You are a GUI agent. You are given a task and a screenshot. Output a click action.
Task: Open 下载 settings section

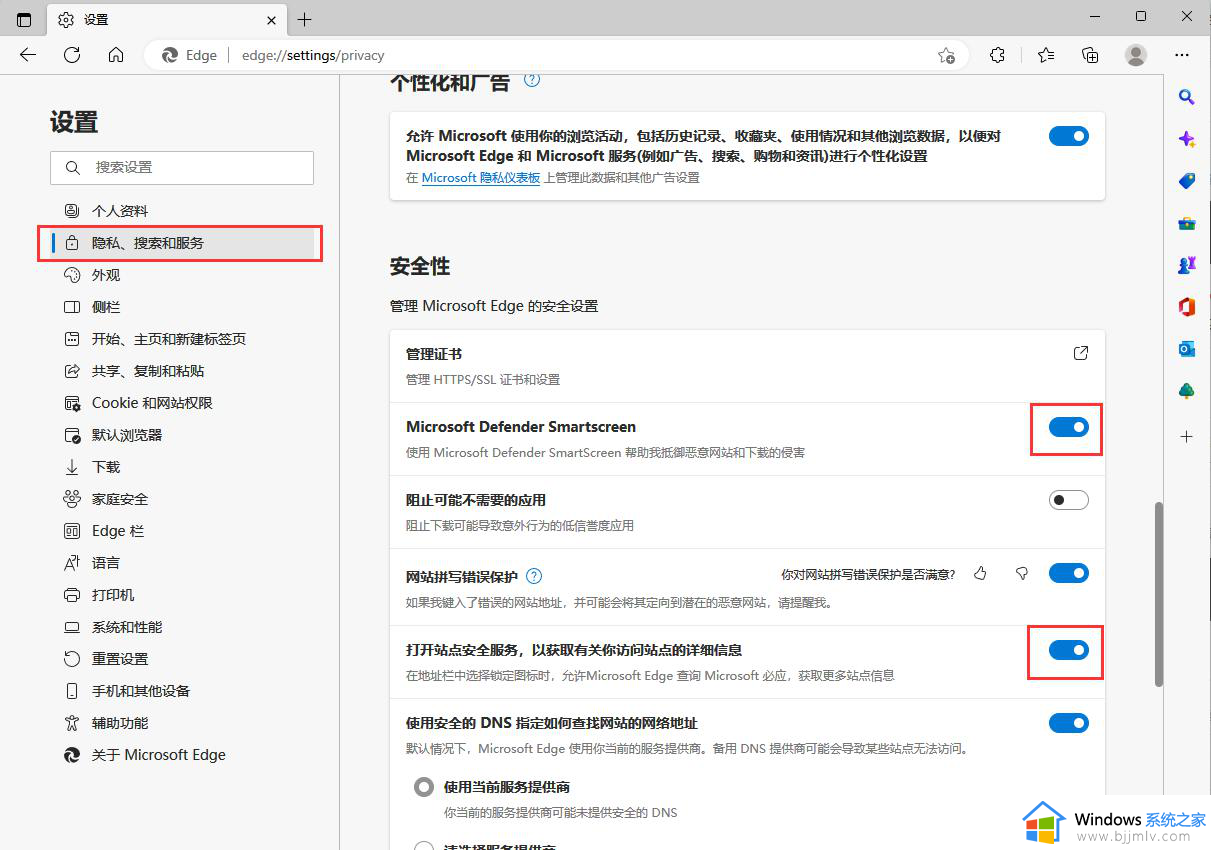pyautogui.click(x=182, y=467)
